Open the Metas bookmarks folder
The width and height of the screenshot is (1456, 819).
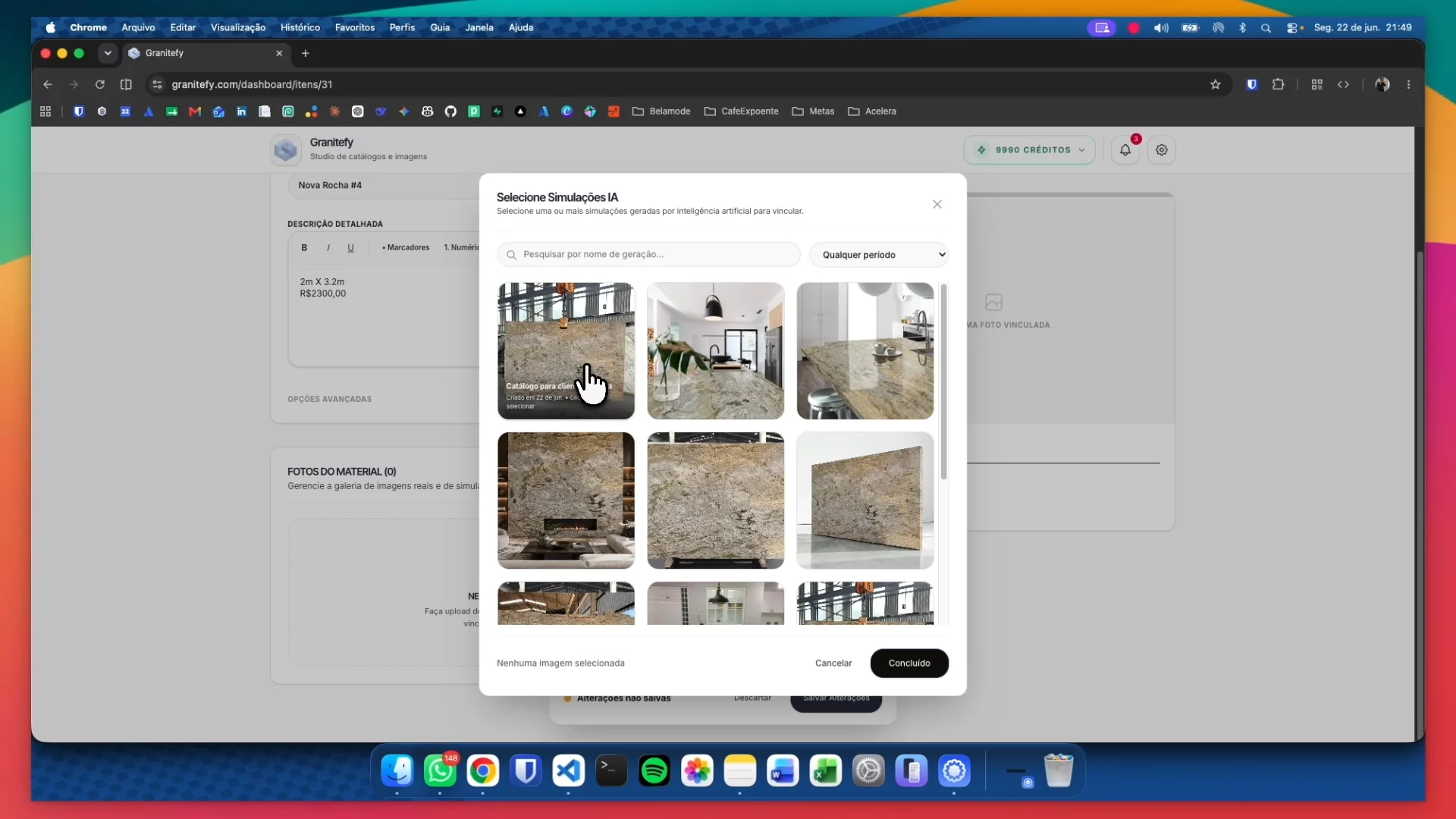(x=813, y=111)
